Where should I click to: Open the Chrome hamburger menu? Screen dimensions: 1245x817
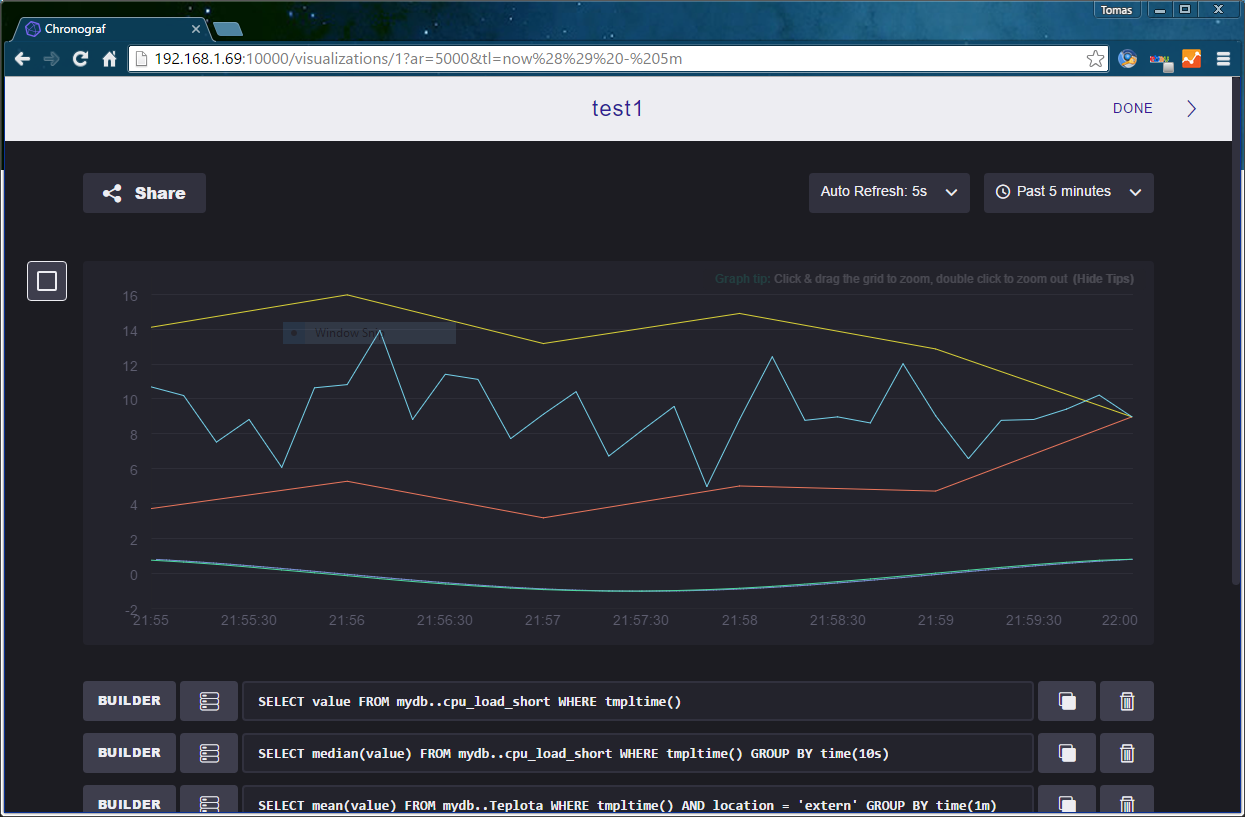(1222, 59)
